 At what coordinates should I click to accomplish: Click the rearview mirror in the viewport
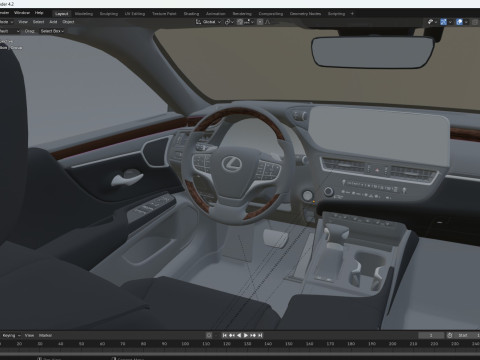tap(373, 52)
